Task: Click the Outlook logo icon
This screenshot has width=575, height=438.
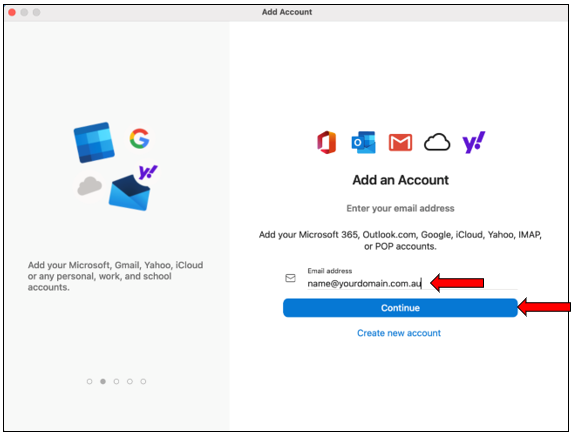Action: 363,142
